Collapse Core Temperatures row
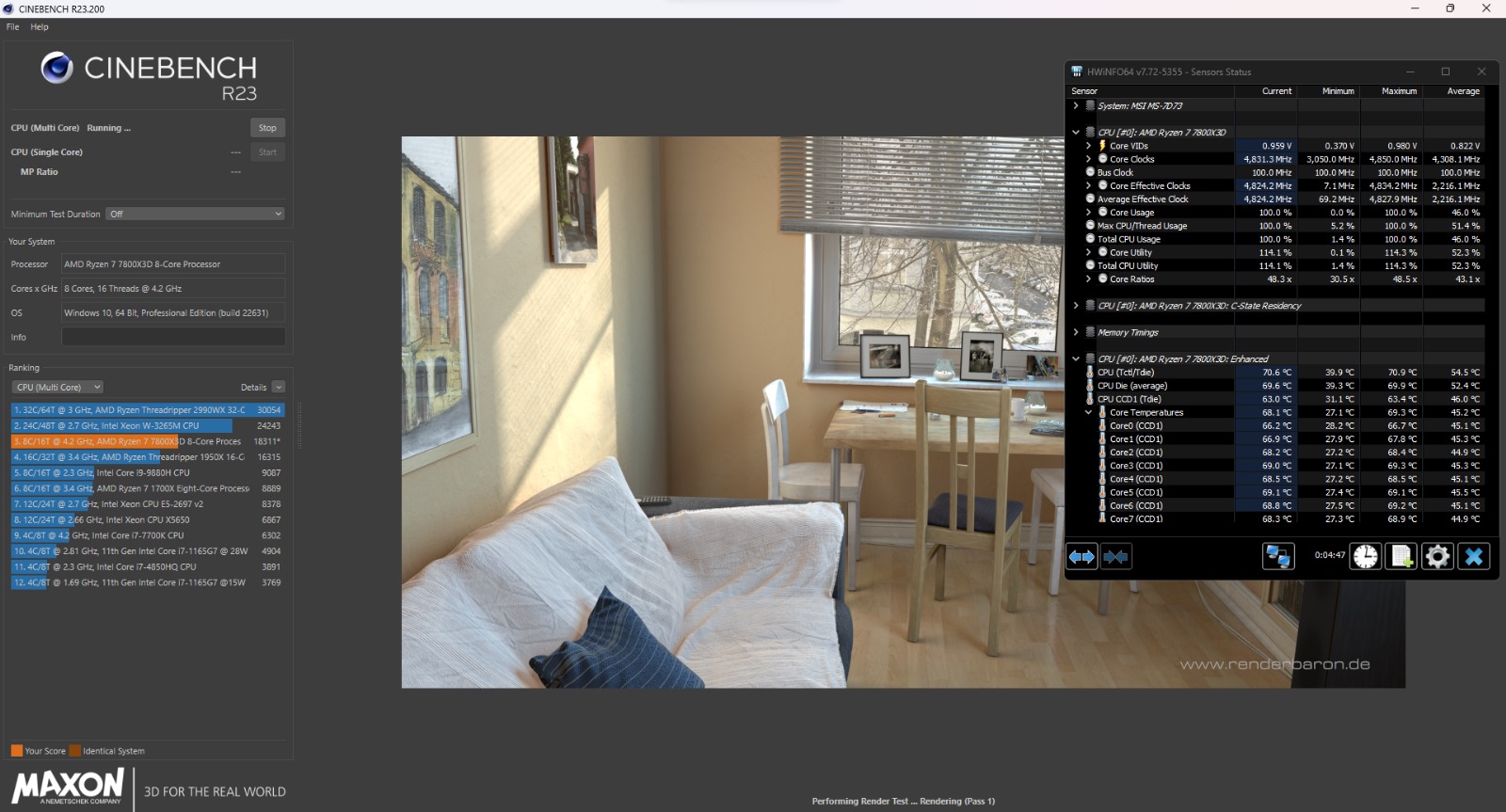Image resolution: width=1506 pixels, height=812 pixels. (1089, 412)
